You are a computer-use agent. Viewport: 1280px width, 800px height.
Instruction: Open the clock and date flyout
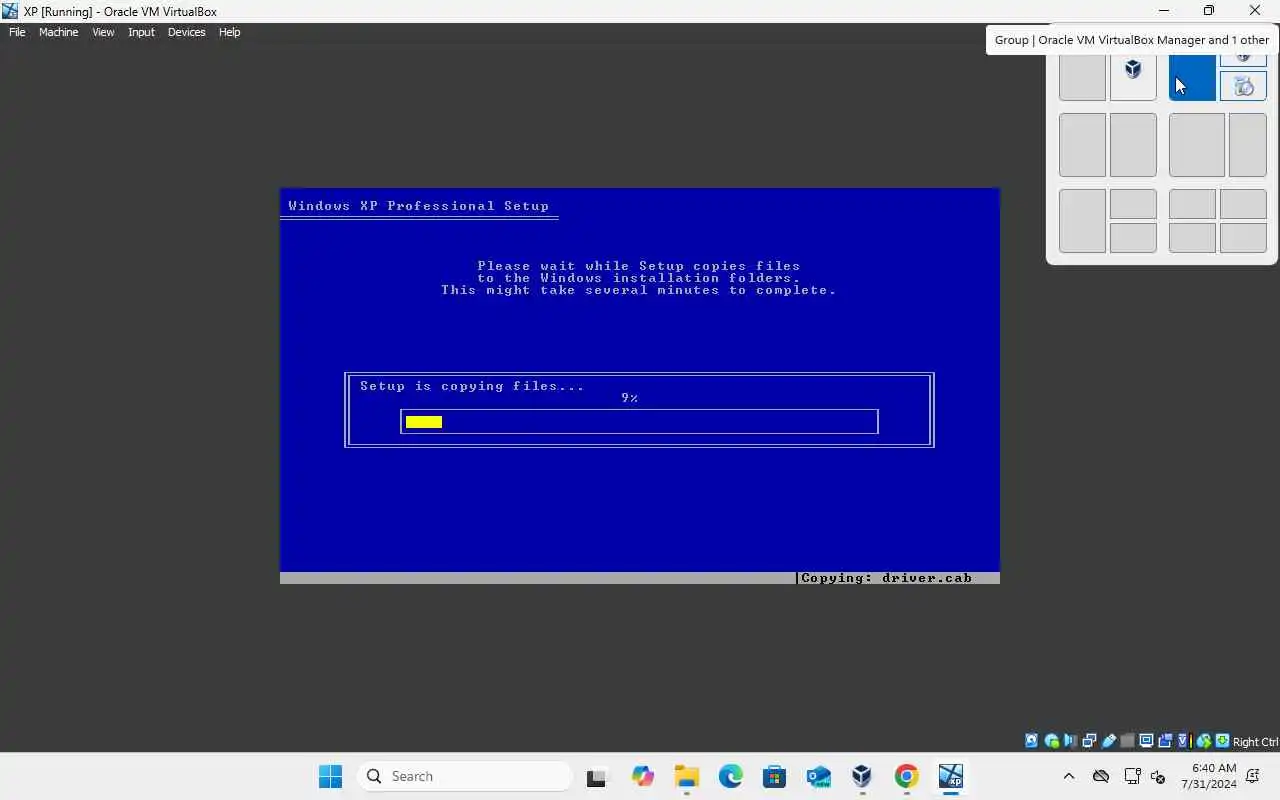(1209, 776)
